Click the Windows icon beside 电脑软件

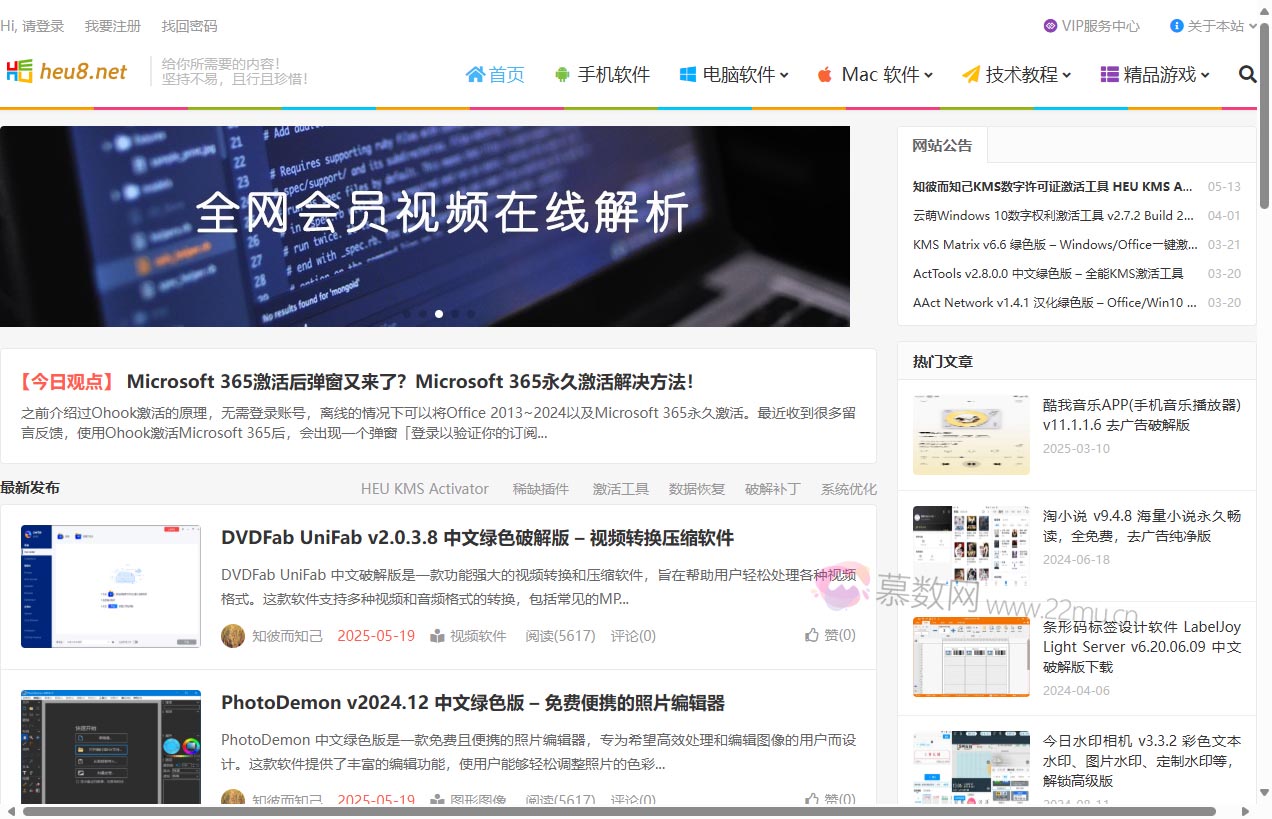pyautogui.click(x=688, y=73)
